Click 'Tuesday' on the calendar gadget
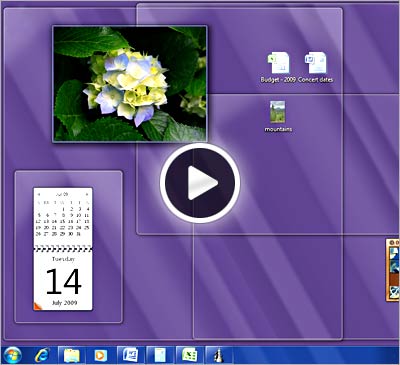Image resolution: width=400 pixels, height=365 pixels. click(63, 259)
